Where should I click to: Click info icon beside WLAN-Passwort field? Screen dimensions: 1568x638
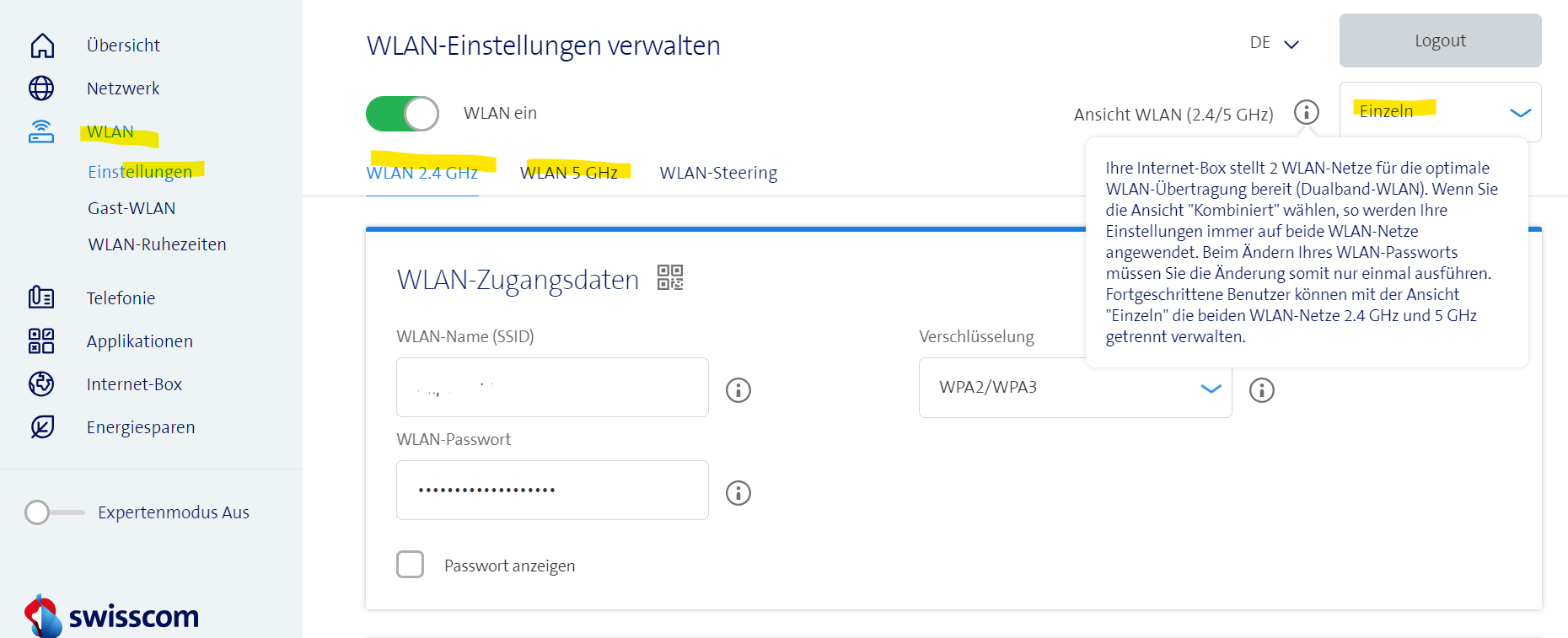[738, 493]
